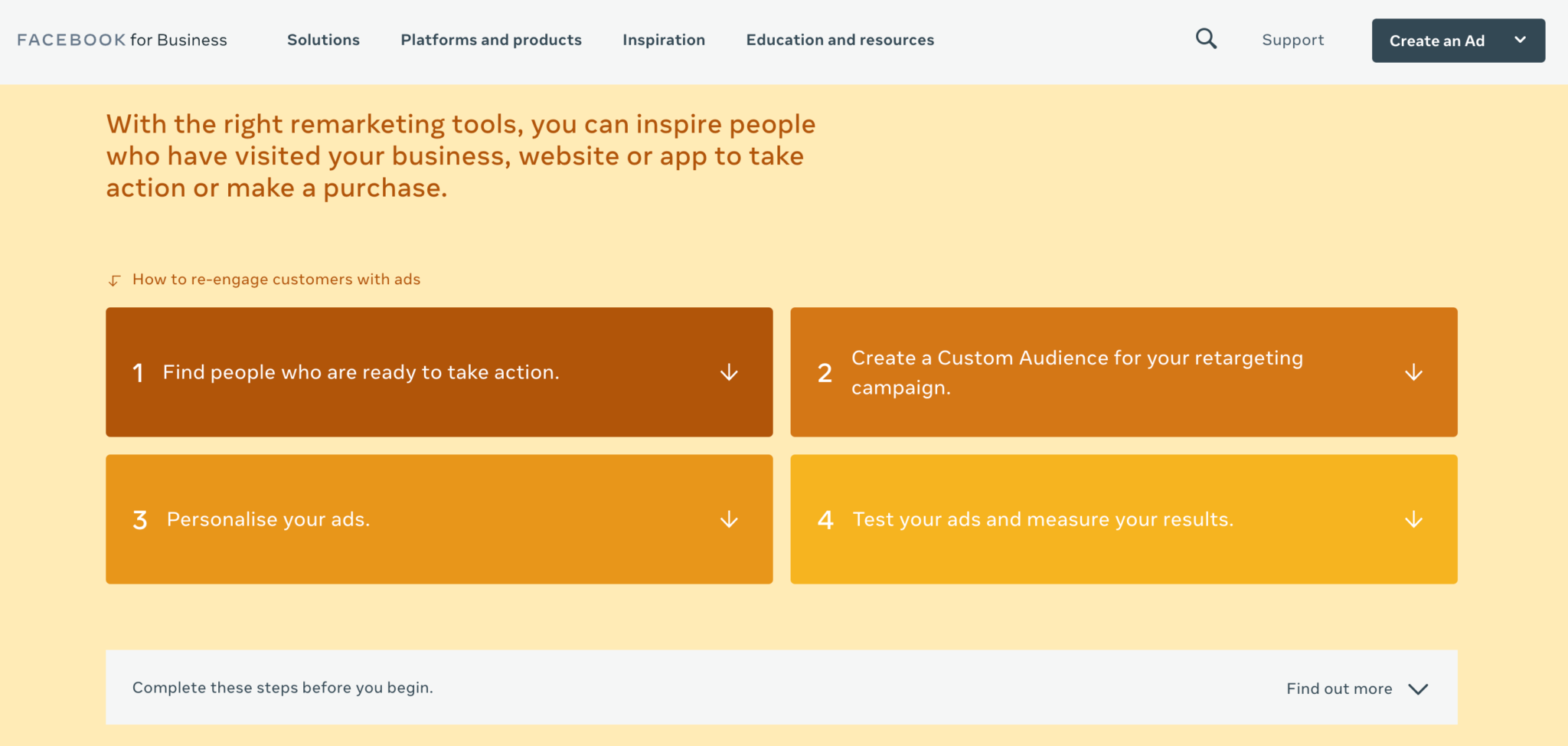
Task: Open the search icon in the header
Action: tap(1206, 38)
